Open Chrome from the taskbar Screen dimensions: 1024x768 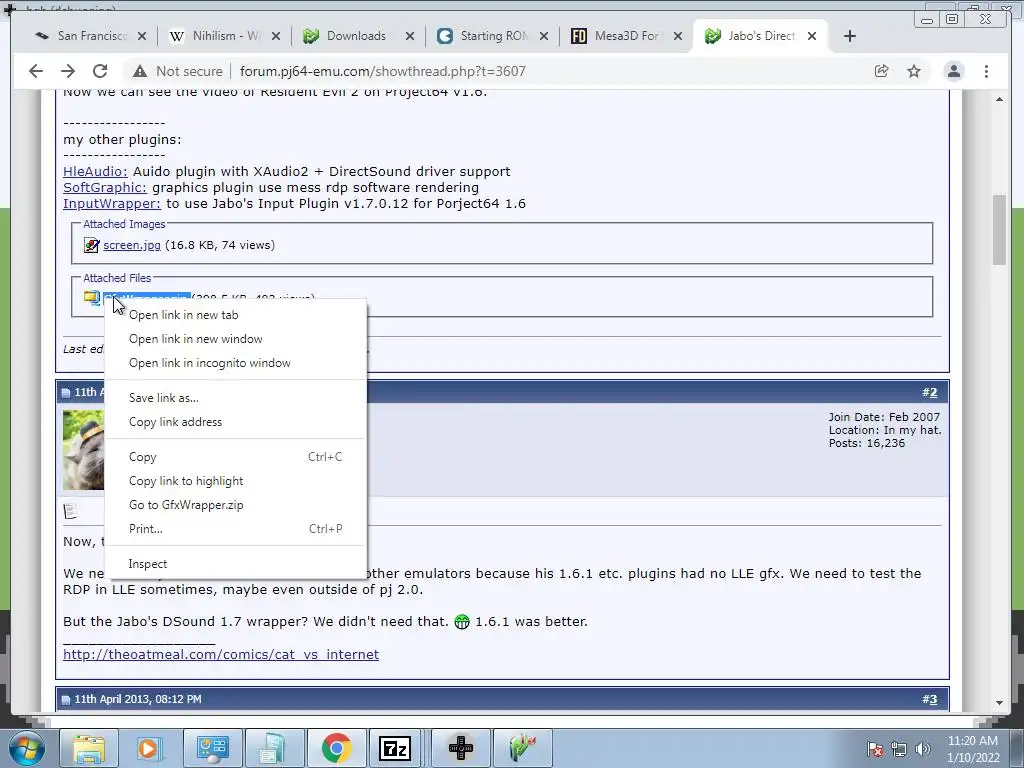(336, 748)
